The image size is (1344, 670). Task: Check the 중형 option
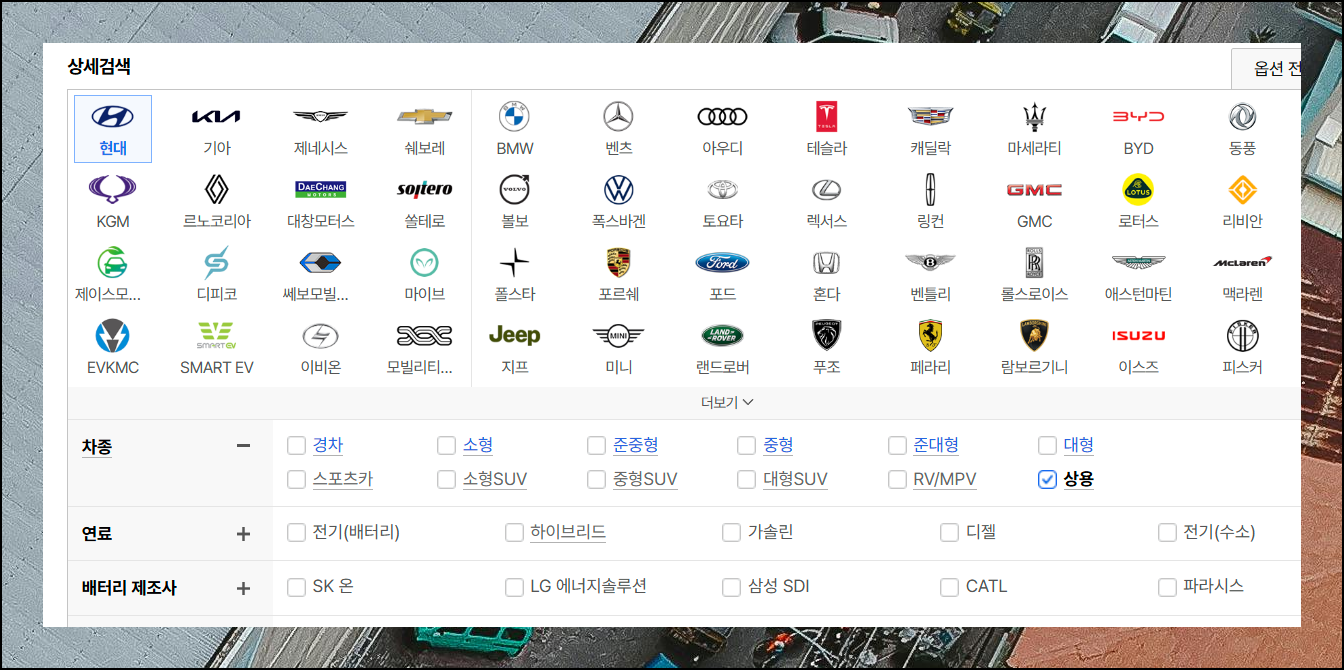[746, 445]
